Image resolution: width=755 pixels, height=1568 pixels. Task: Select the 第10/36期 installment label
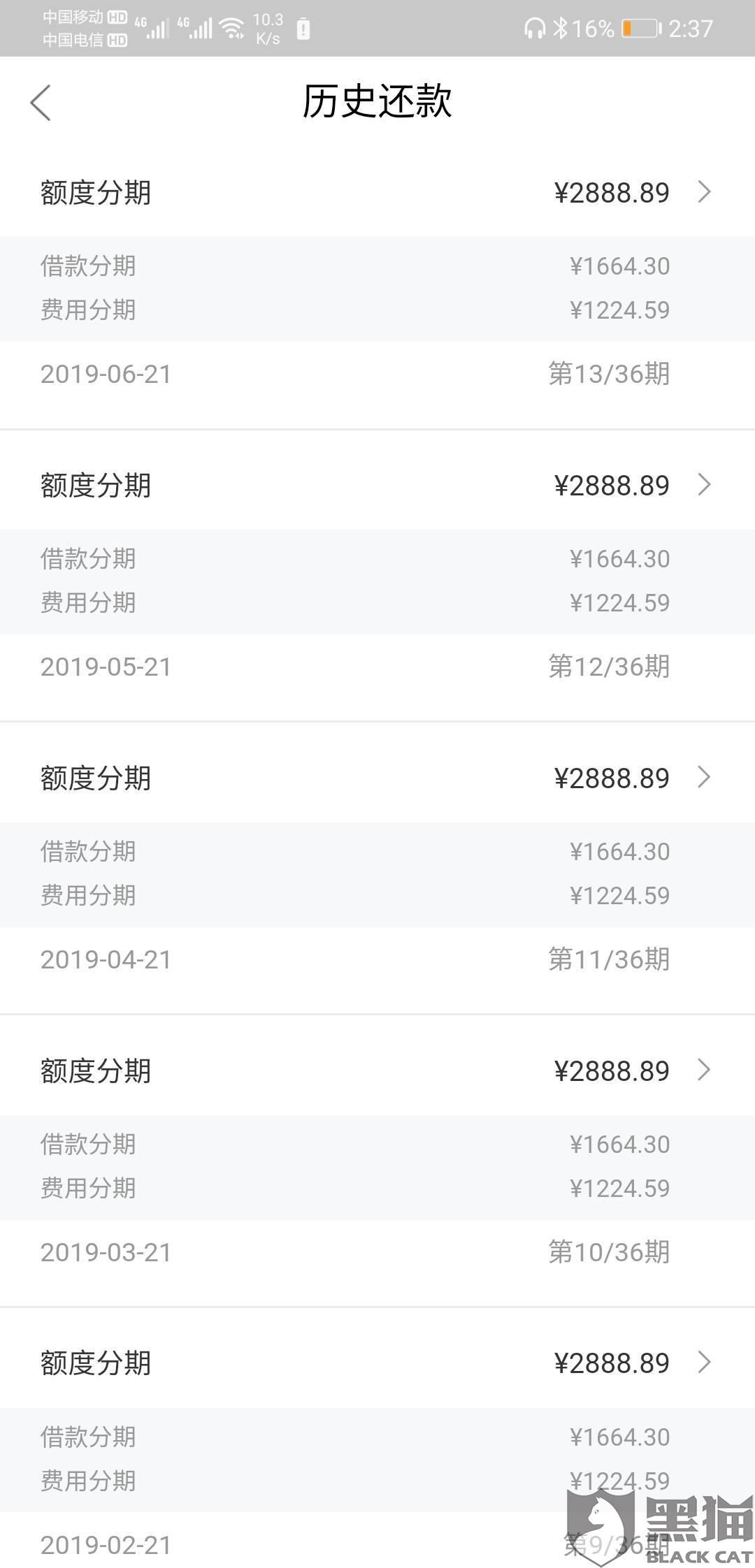click(x=609, y=1252)
